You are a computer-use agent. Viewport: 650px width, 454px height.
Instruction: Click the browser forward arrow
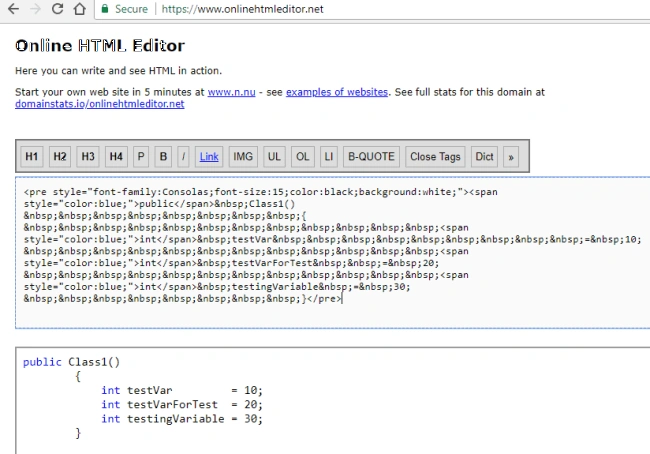pyautogui.click(x=36, y=9)
